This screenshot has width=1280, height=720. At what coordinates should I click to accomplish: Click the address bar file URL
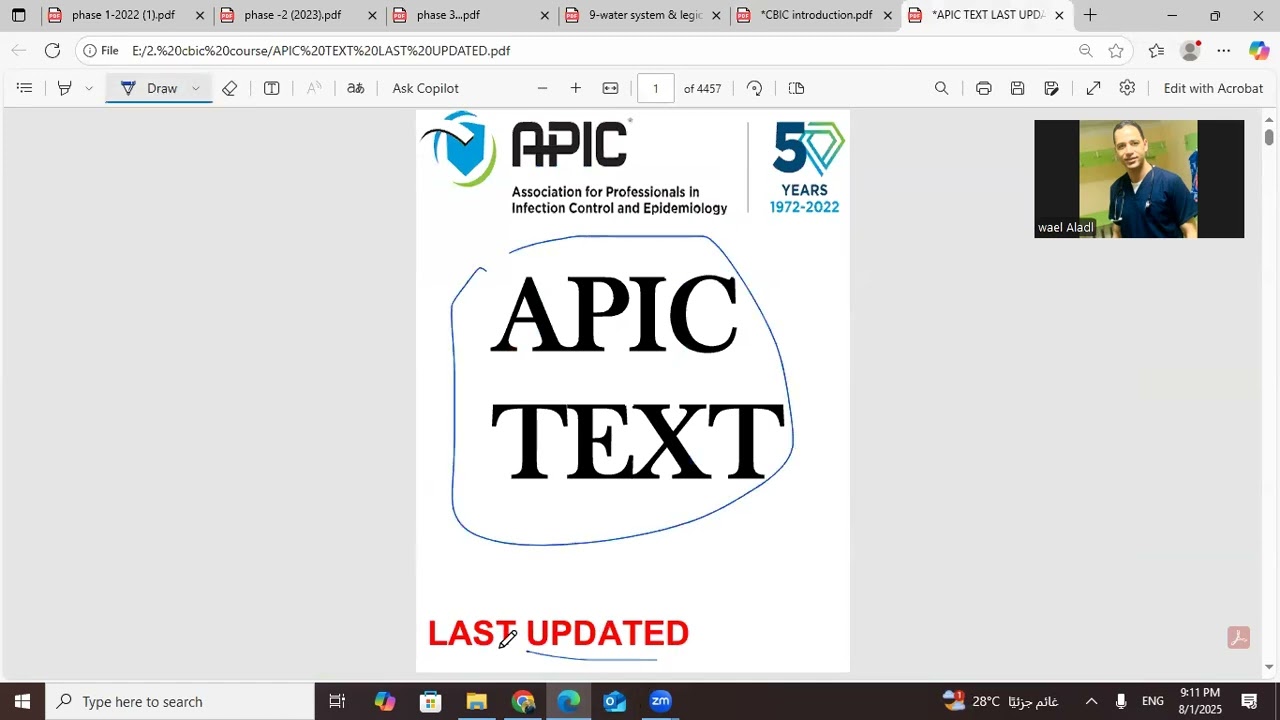point(321,50)
